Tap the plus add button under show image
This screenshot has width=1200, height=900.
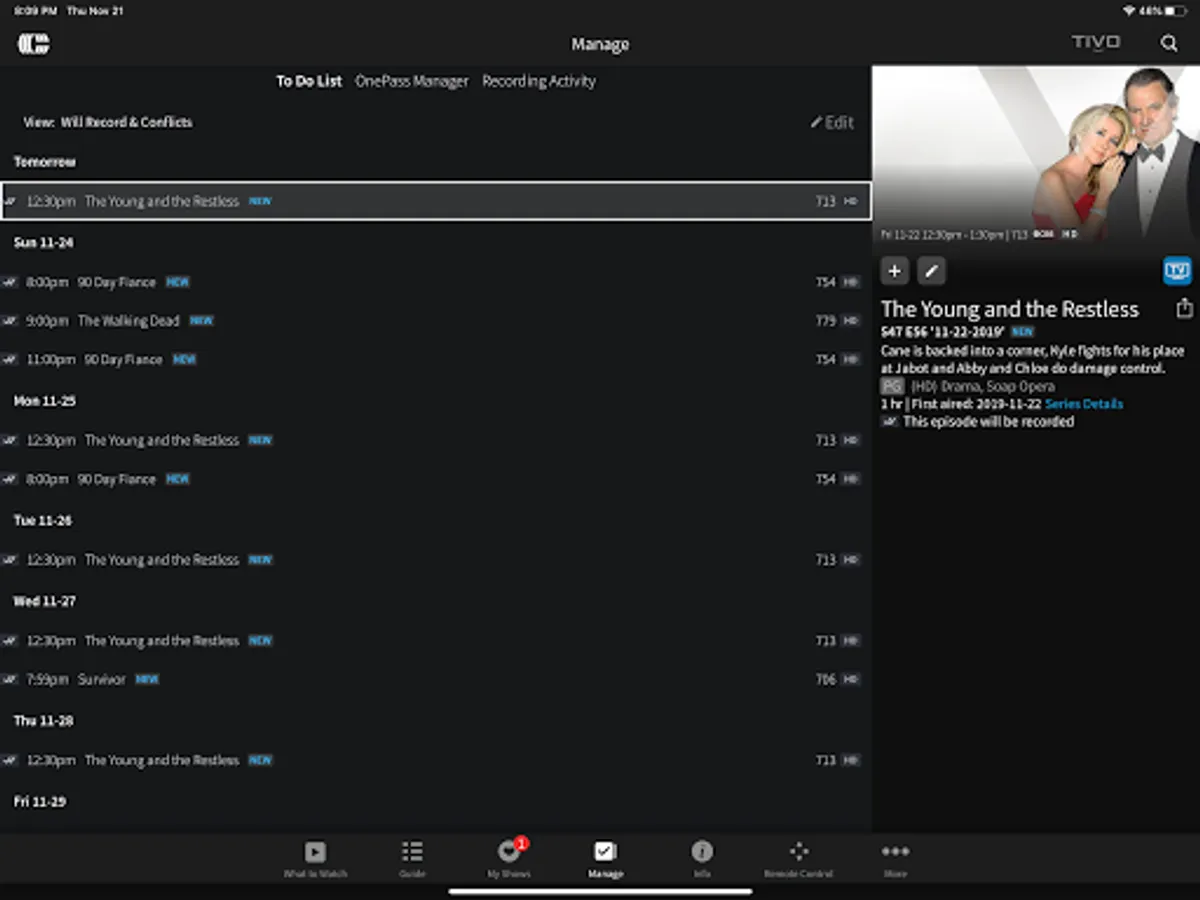[x=894, y=270]
